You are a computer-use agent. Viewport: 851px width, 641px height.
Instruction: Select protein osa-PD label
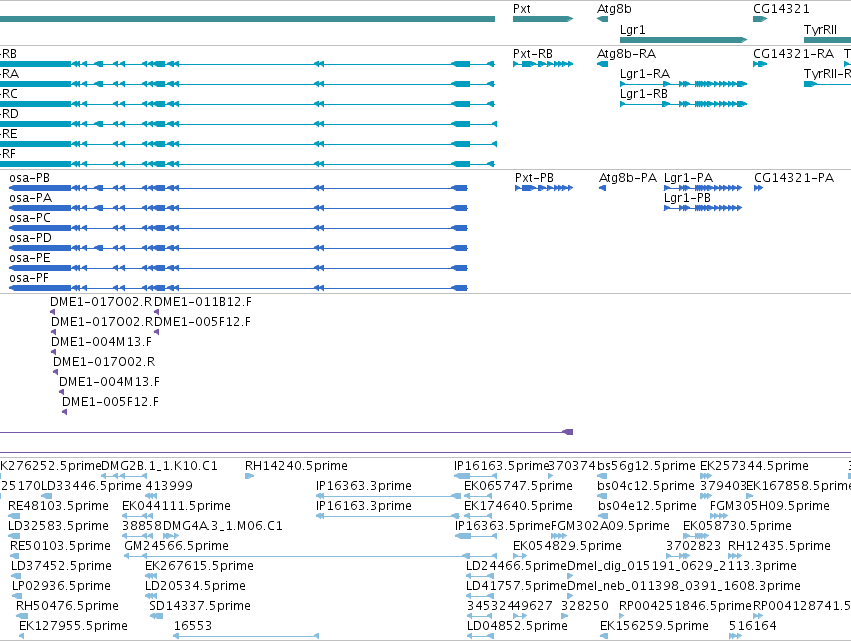[30, 238]
